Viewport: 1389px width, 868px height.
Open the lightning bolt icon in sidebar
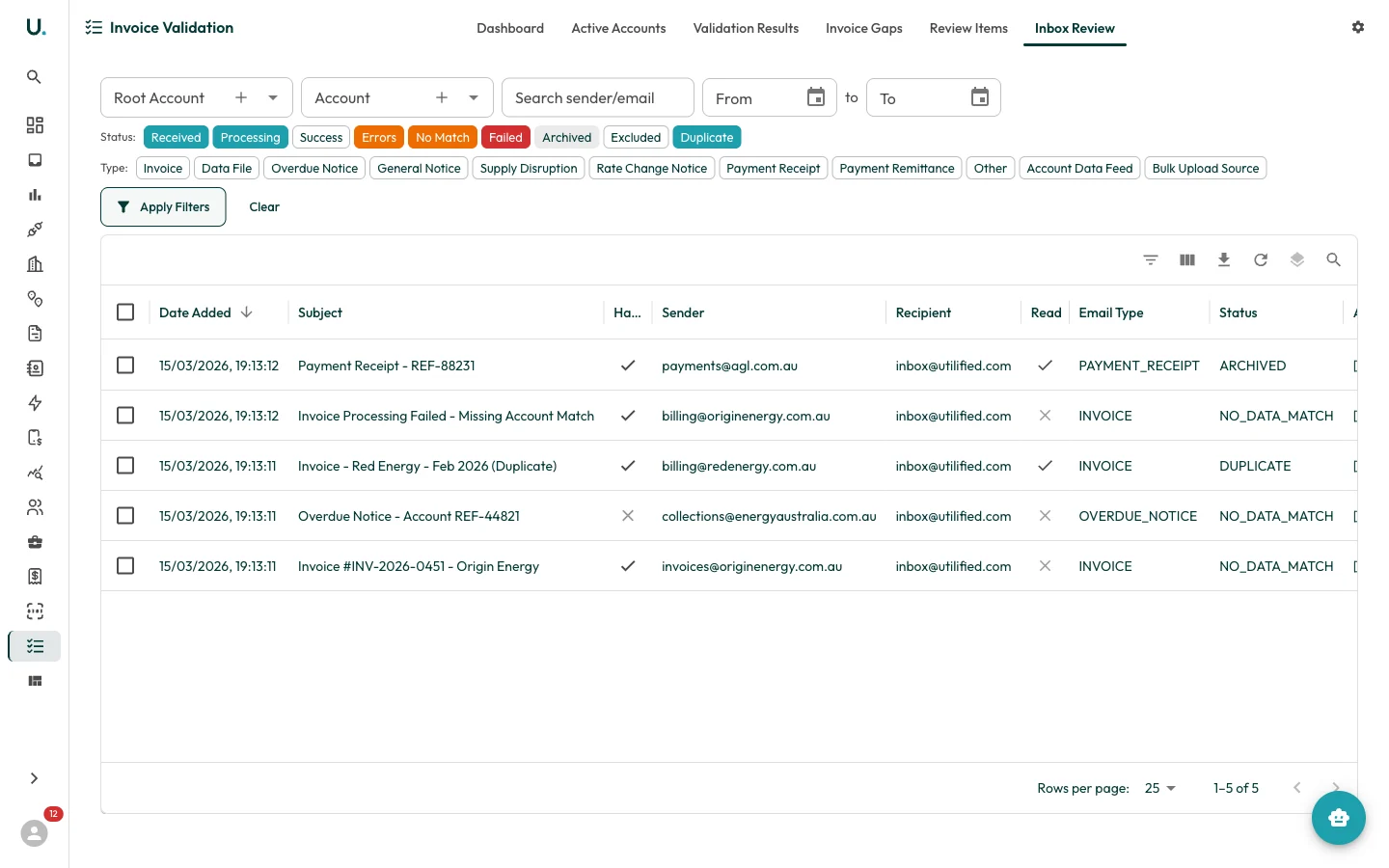[35, 403]
